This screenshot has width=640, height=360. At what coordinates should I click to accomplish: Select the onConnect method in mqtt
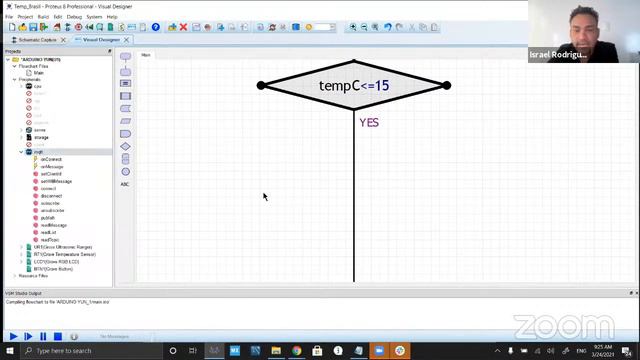[51, 159]
